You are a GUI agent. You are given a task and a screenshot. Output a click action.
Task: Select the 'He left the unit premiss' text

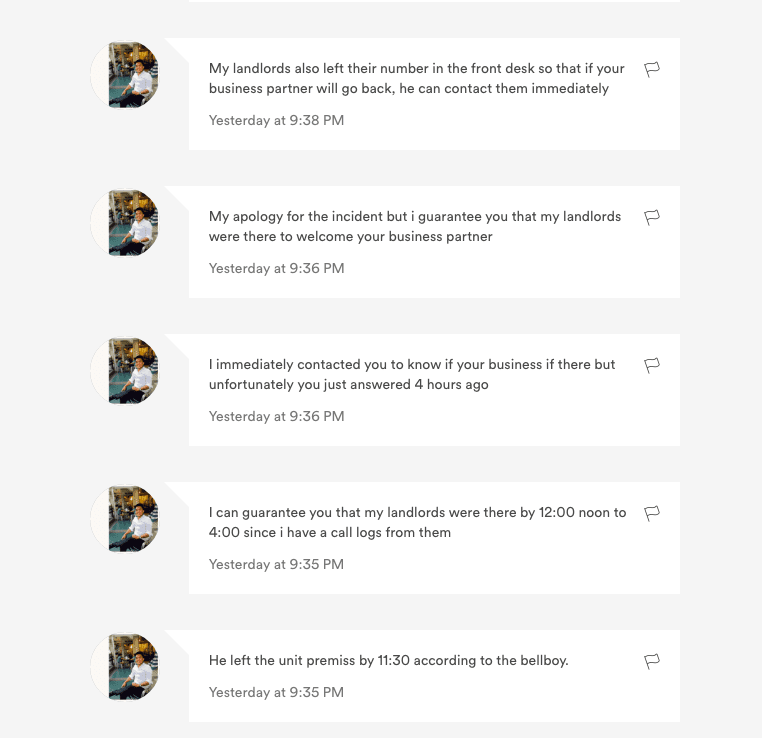389,661
